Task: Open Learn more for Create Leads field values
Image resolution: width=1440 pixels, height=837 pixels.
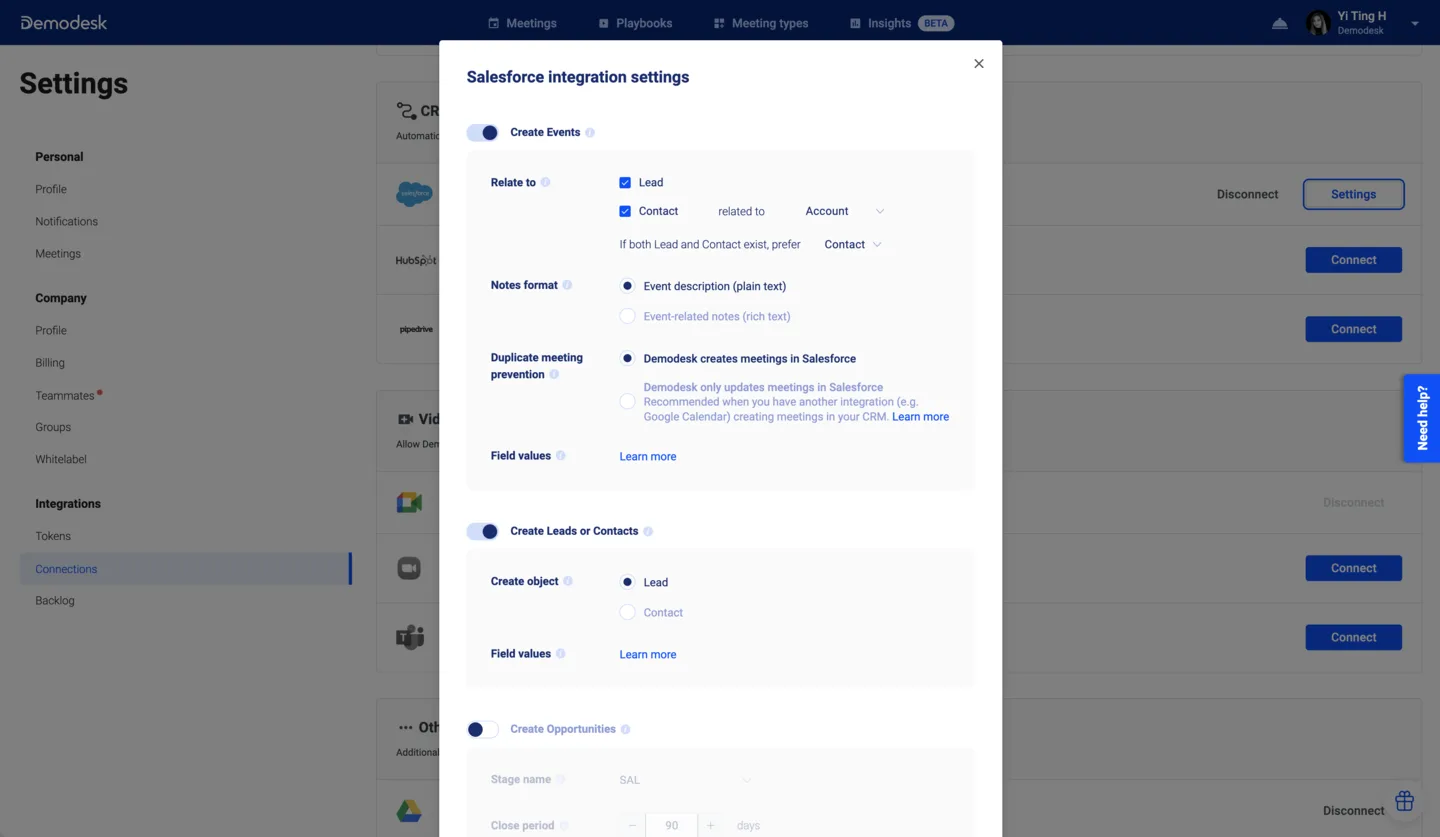Action: point(647,654)
